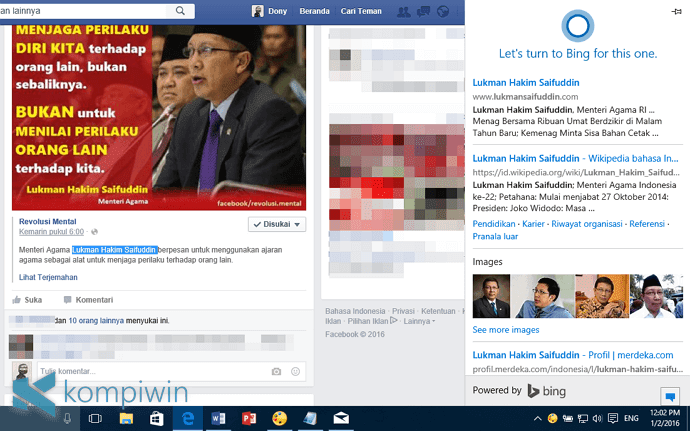Open first Bing image thumbnail, man in suit
Viewport: 690px width, 431px height.
coord(491,296)
